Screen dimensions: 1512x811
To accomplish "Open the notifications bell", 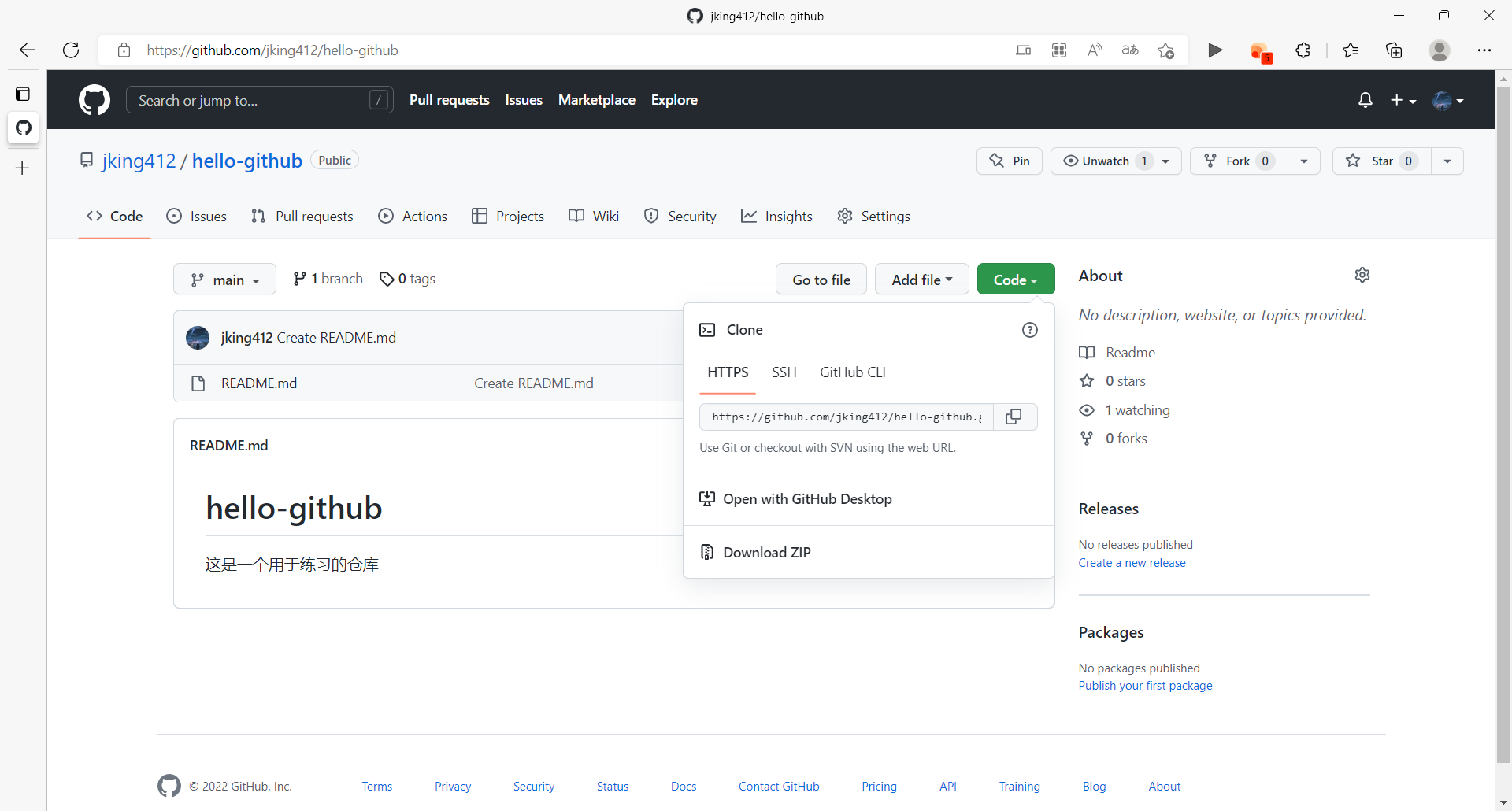I will pyautogui.click(x=1366, y=100).
